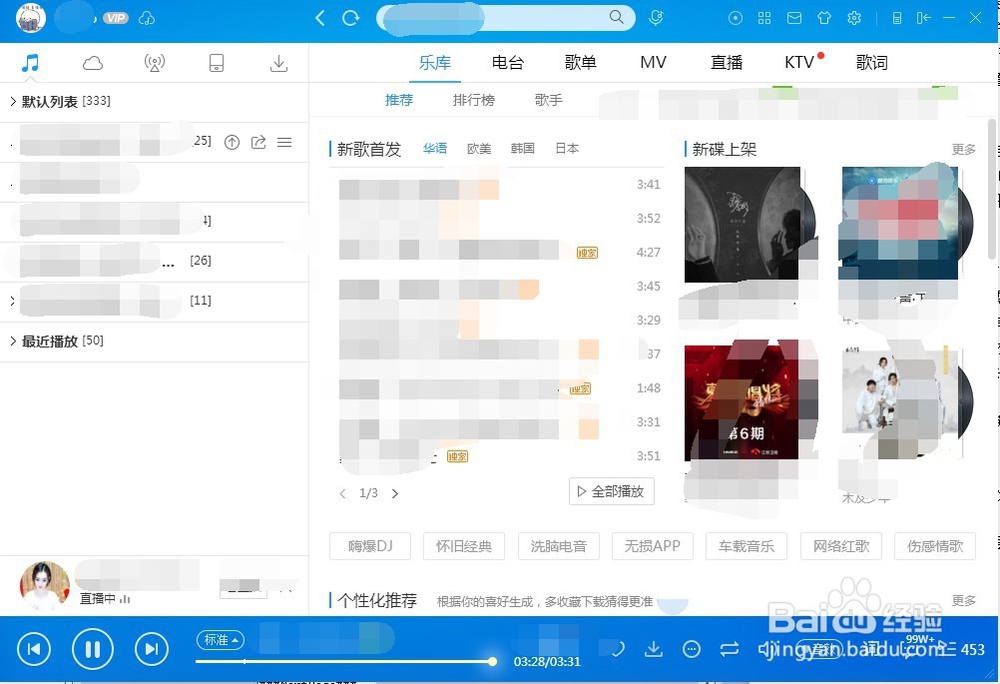Expand the 最近播放 list
The width and height of the screenshot is (1000, 684).
coord(13,341)
